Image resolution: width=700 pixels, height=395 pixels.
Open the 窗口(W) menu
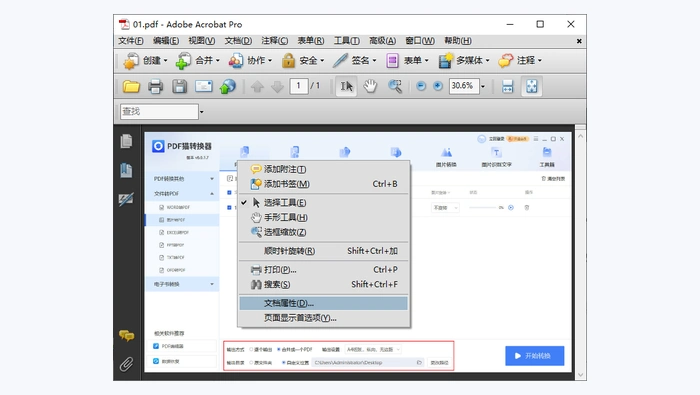(420, 41)
